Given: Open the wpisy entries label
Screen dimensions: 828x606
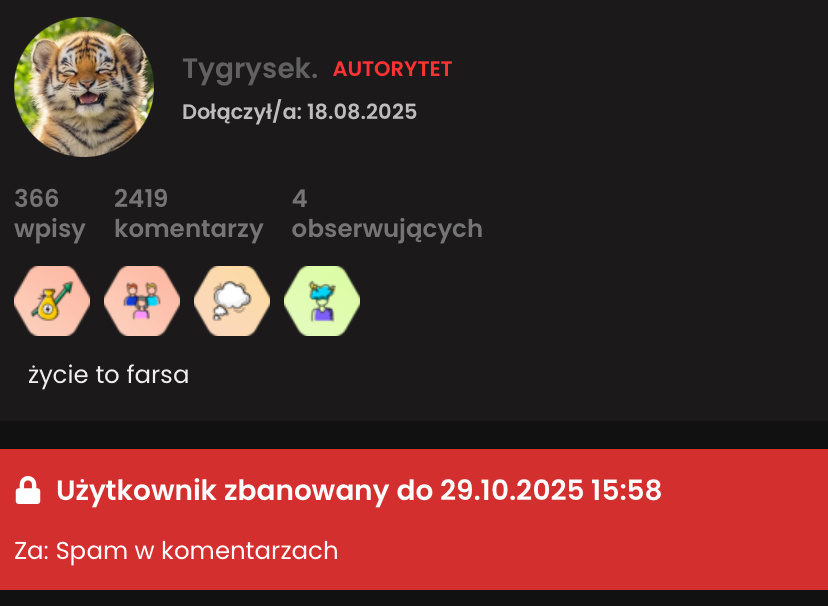Looking at the screenshot, I should 50,230.
